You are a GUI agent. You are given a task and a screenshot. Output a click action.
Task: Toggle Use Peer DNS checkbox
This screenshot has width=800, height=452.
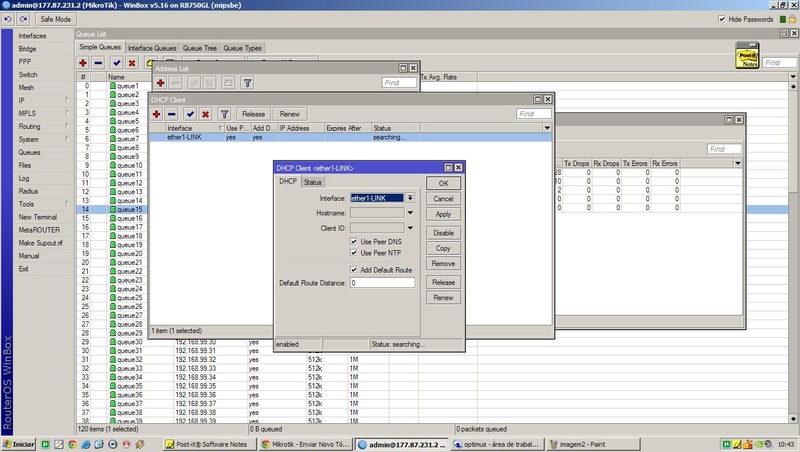click(x=353, y=241)
